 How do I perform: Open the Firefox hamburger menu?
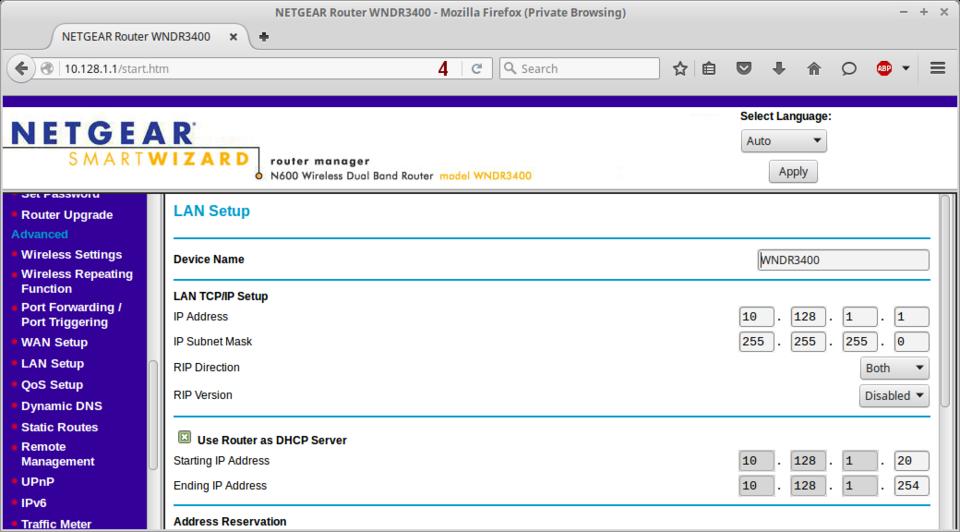coord(937,68)
